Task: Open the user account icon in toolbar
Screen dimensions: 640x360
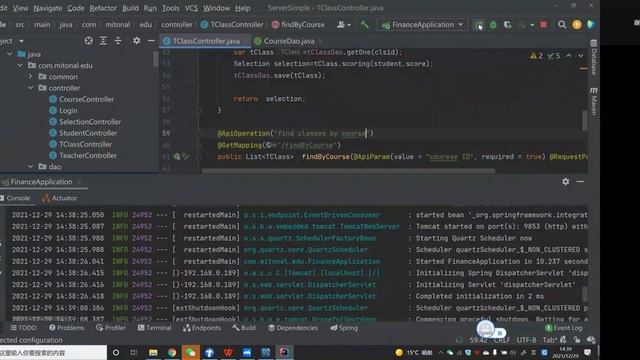Action: pos(343,25)
